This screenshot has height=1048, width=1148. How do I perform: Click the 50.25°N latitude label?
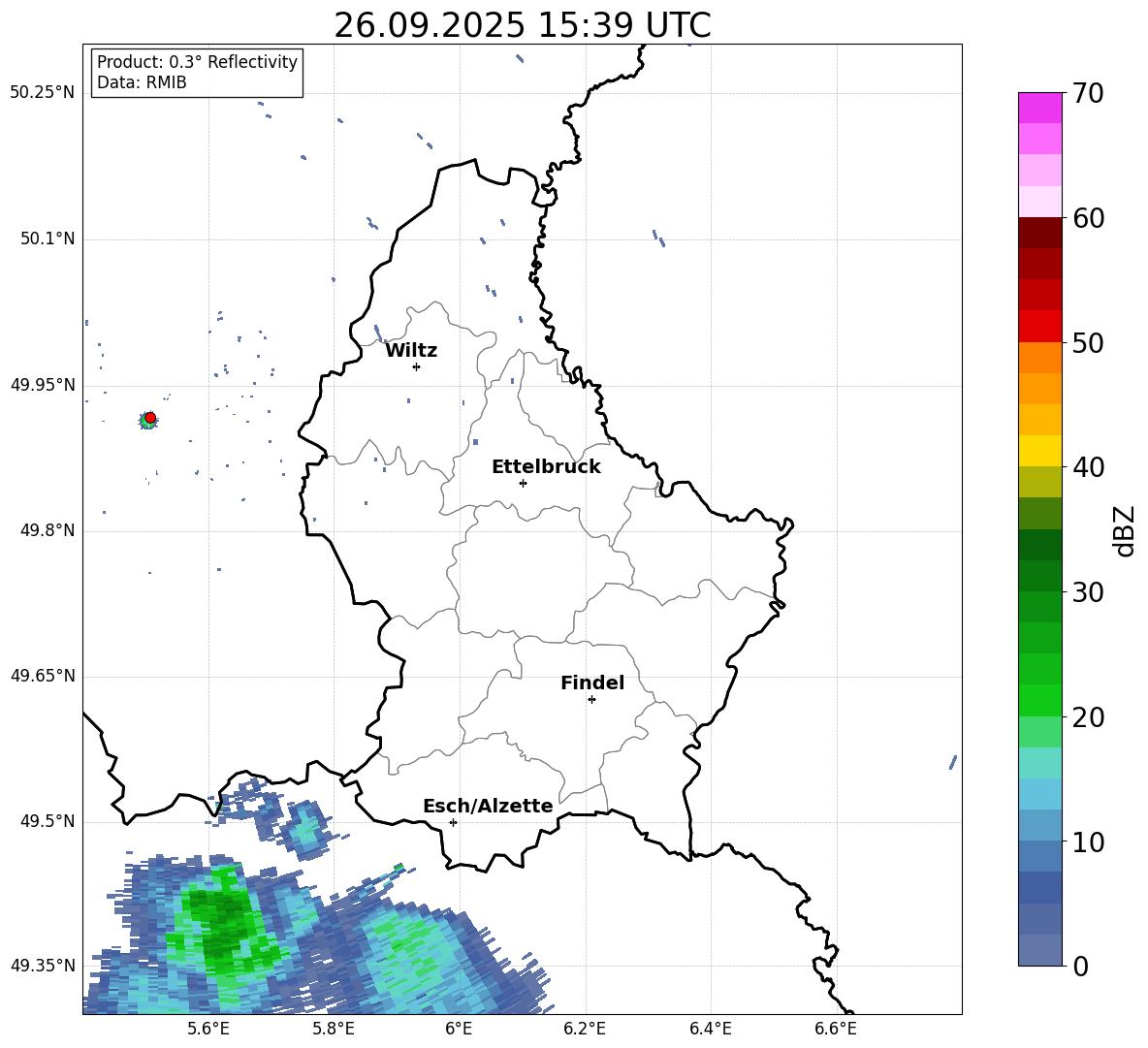(x=43, y=93)
